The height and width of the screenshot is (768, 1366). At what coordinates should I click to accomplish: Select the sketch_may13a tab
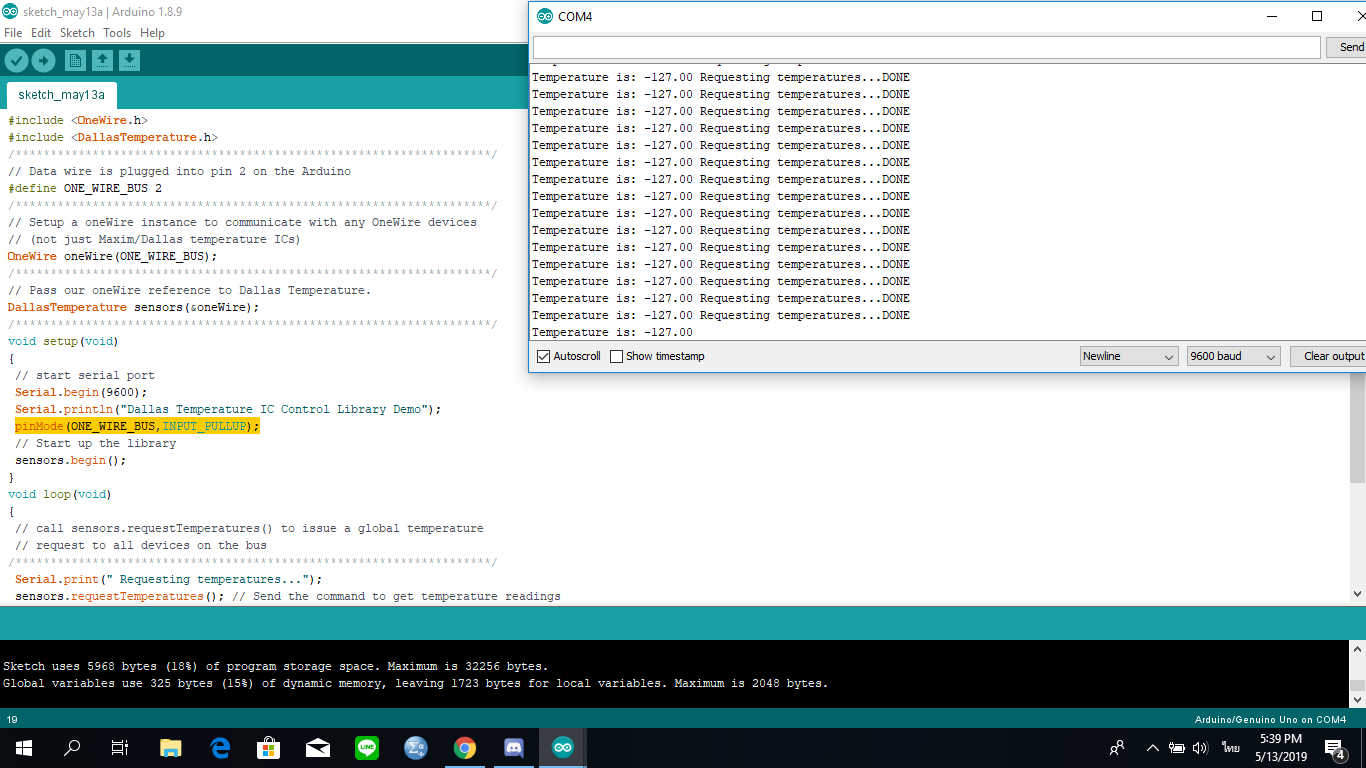(62, 95)
